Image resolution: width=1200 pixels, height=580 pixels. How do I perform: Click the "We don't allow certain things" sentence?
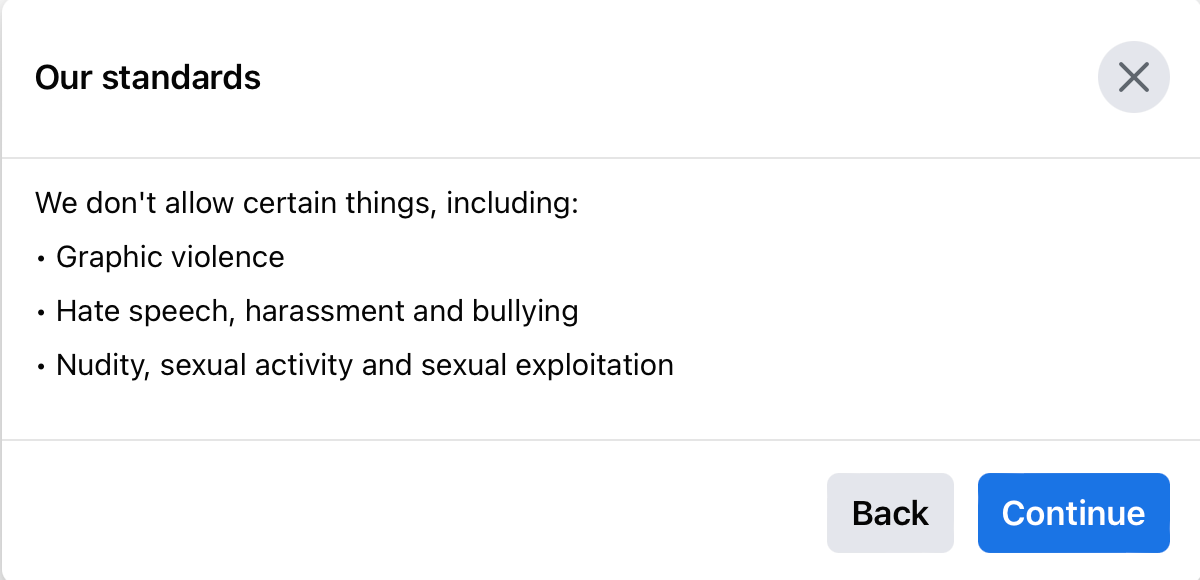pos(307,204)
